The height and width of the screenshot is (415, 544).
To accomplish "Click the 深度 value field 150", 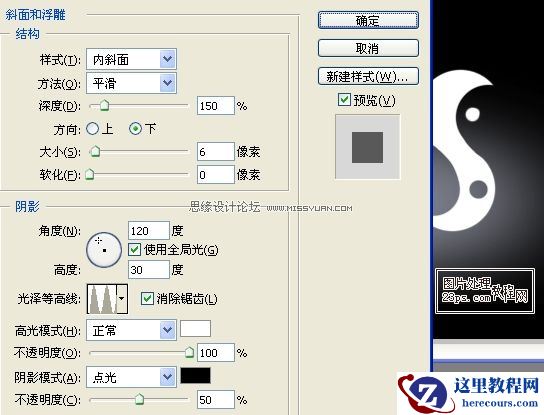I will [x=215, y=105].
